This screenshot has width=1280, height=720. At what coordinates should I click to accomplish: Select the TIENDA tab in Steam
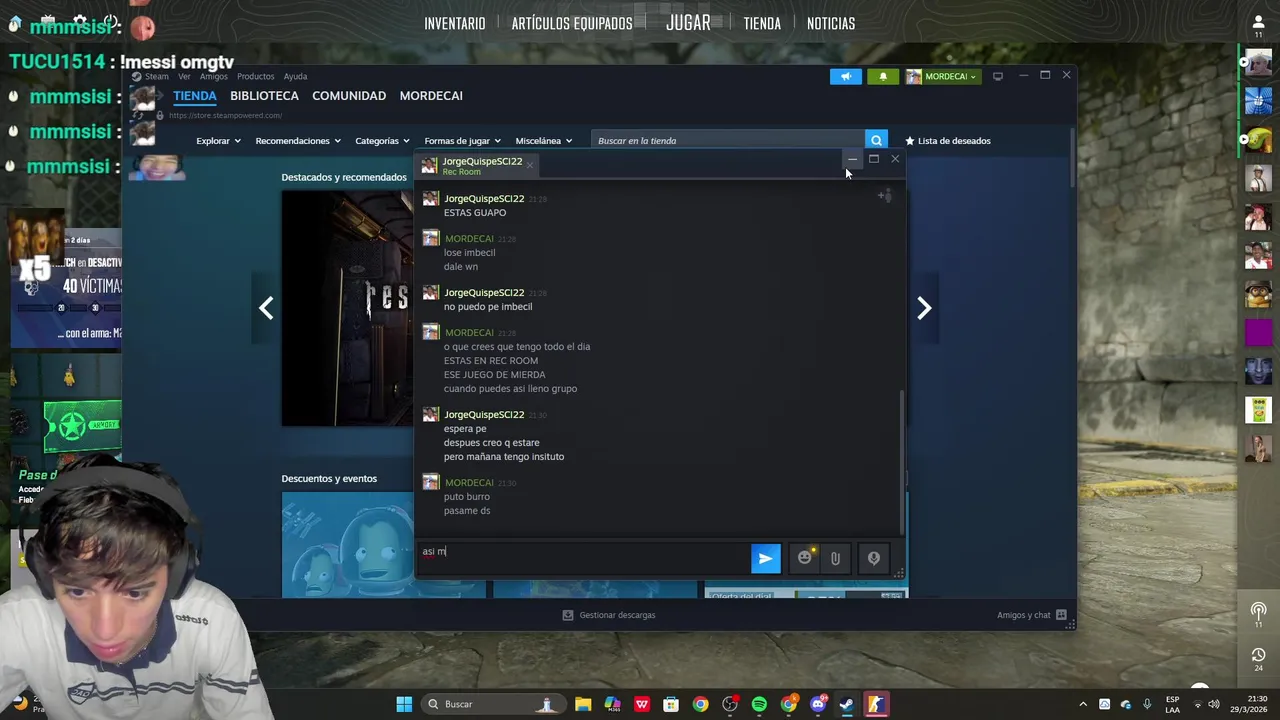coord(194,96)
